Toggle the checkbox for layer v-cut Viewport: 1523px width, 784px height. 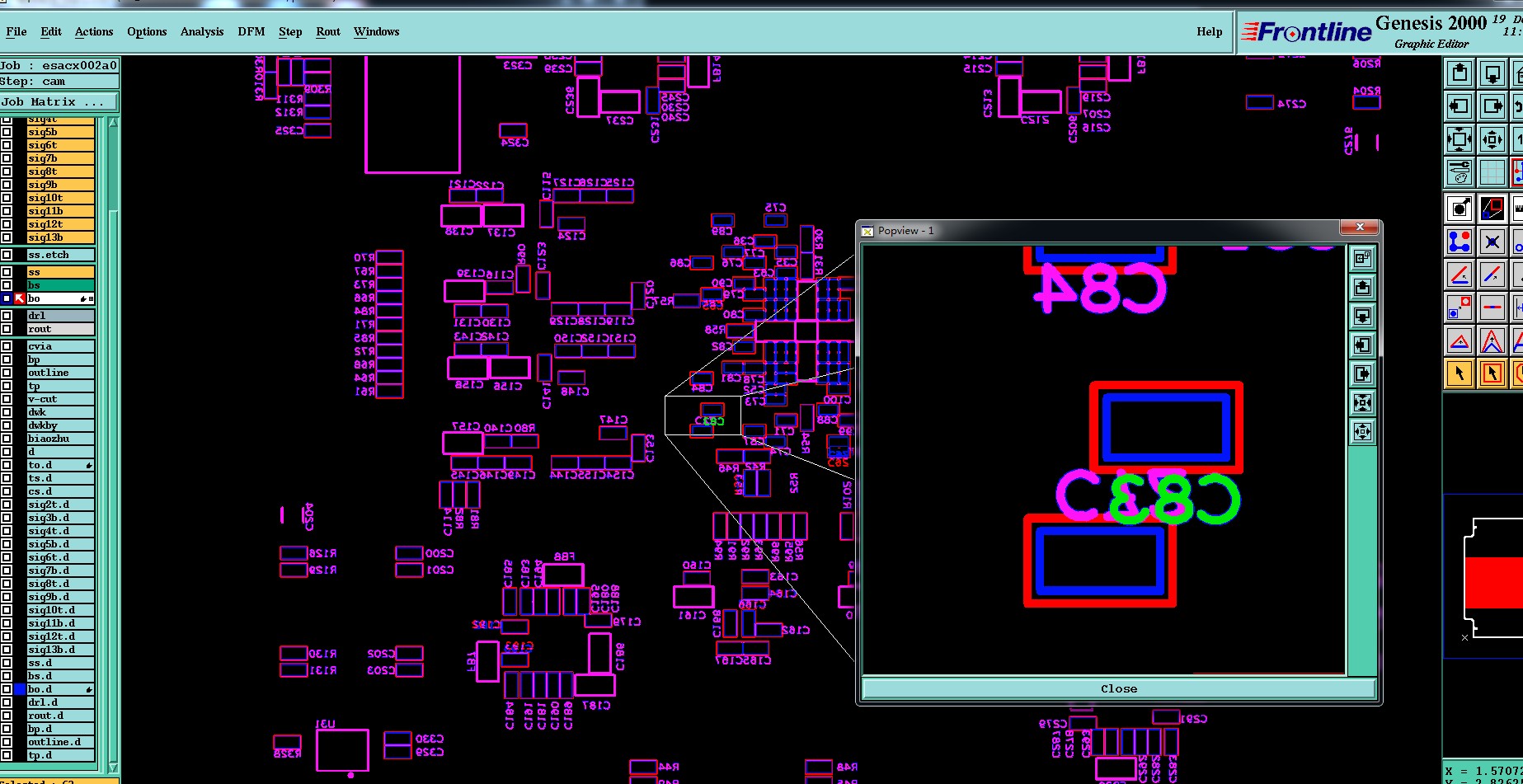click(7, 399)
